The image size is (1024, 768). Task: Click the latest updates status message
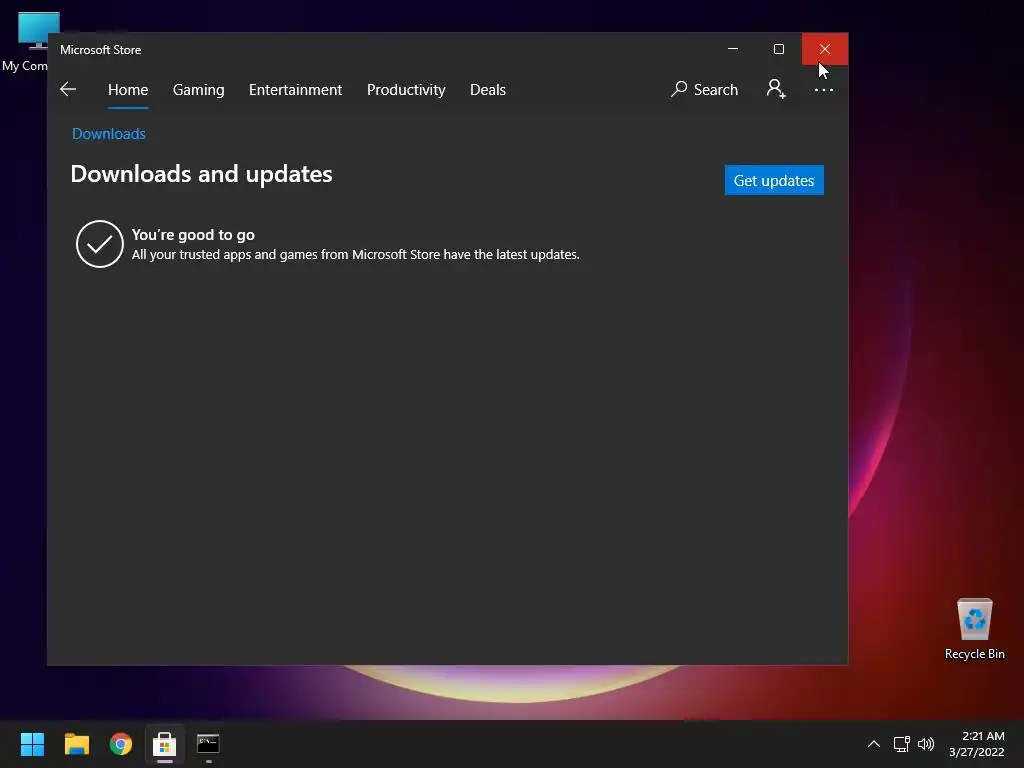355,255
